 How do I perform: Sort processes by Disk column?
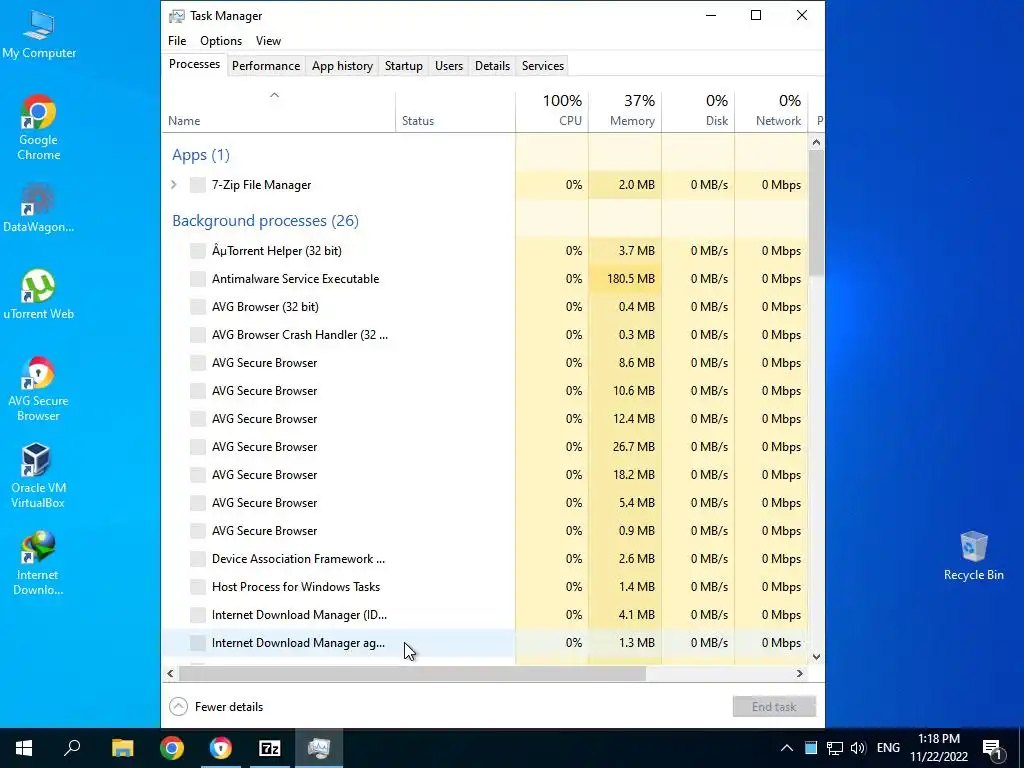[x=698, y=112]
